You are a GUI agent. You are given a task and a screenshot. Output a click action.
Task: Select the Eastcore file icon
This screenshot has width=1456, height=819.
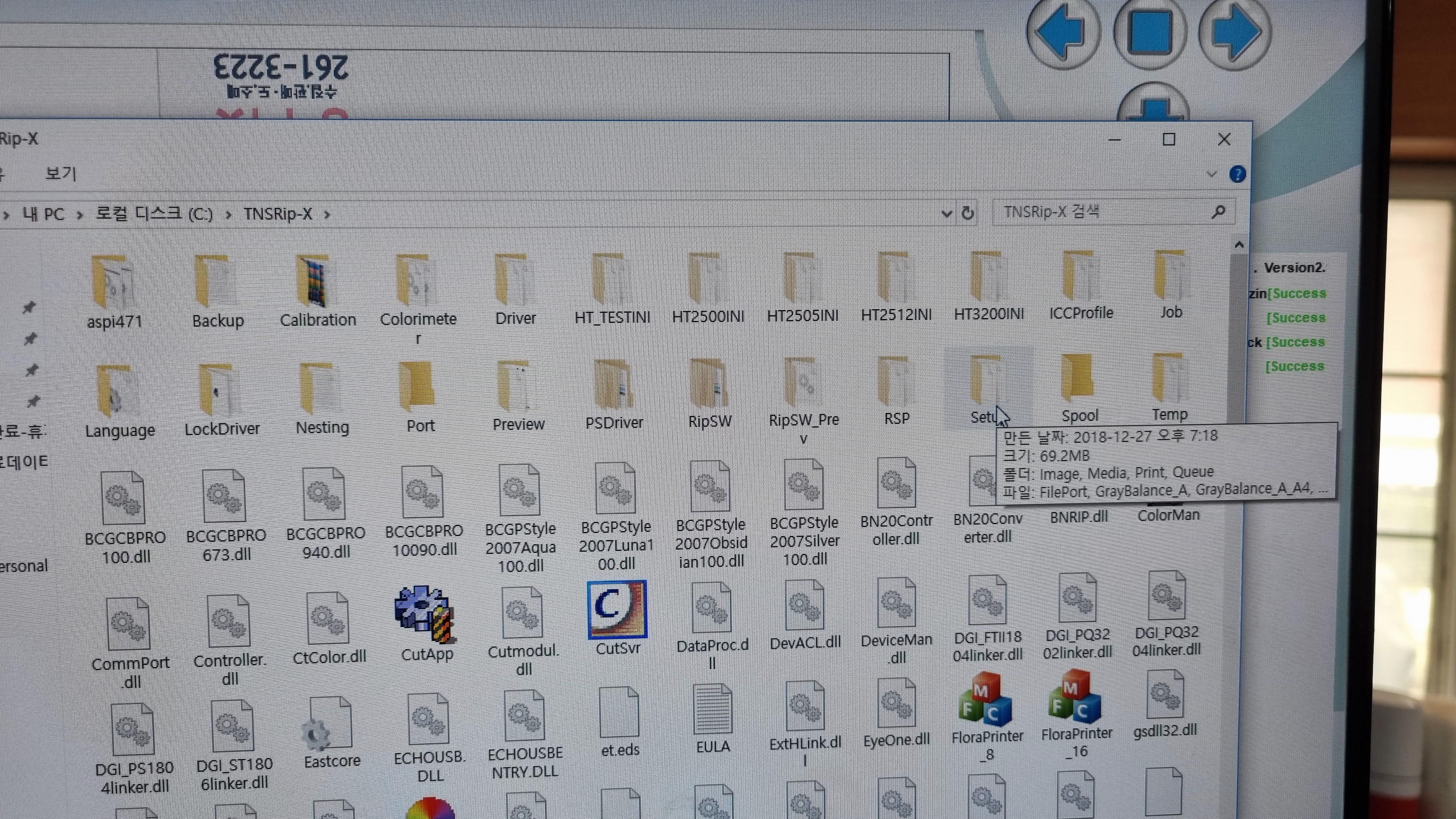click(x=332, y=733)
